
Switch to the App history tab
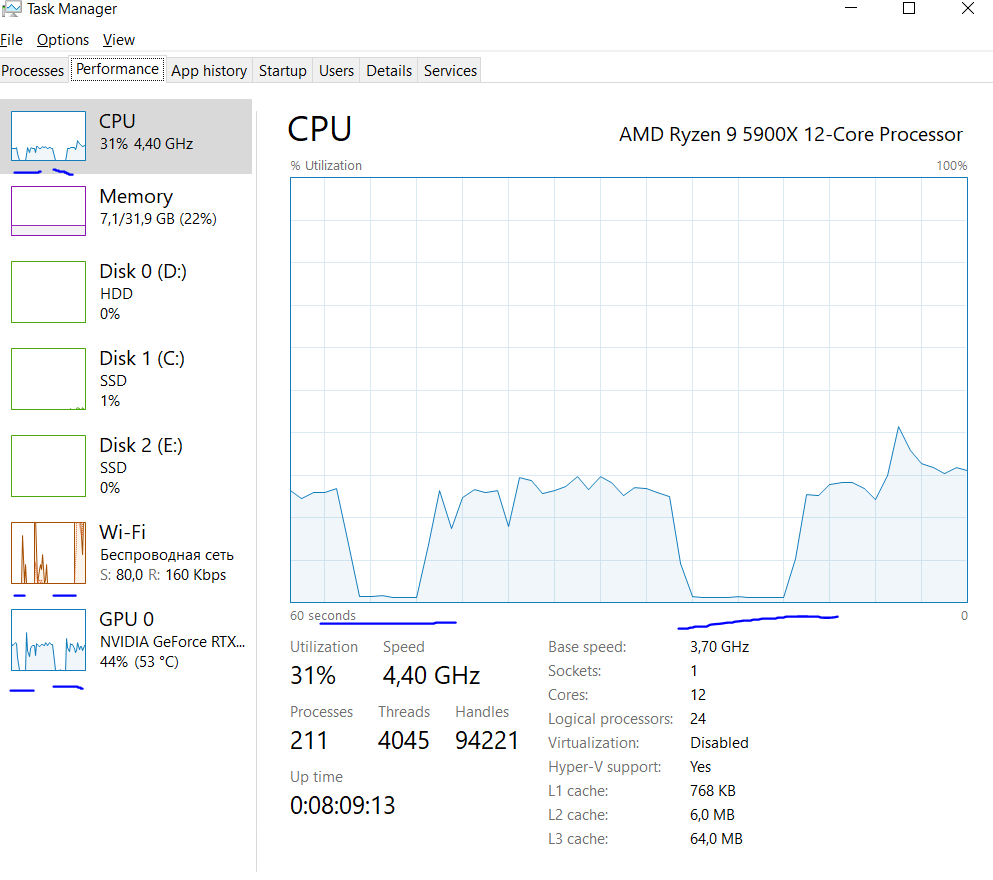209,71
